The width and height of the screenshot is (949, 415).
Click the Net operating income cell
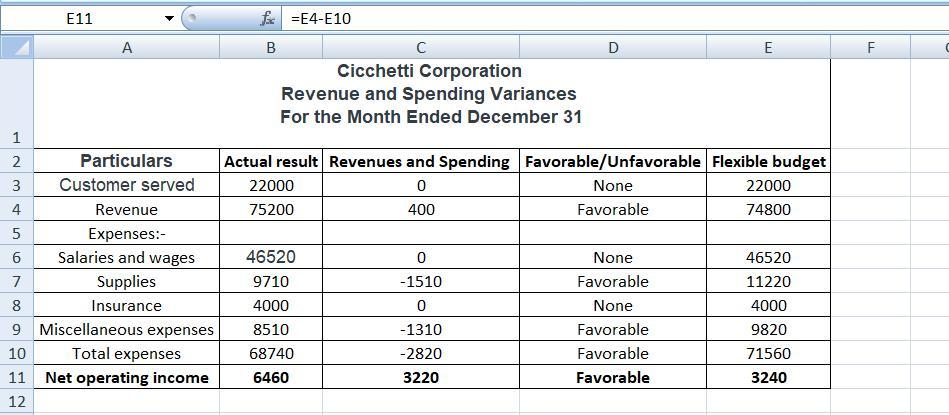point(126,377)
